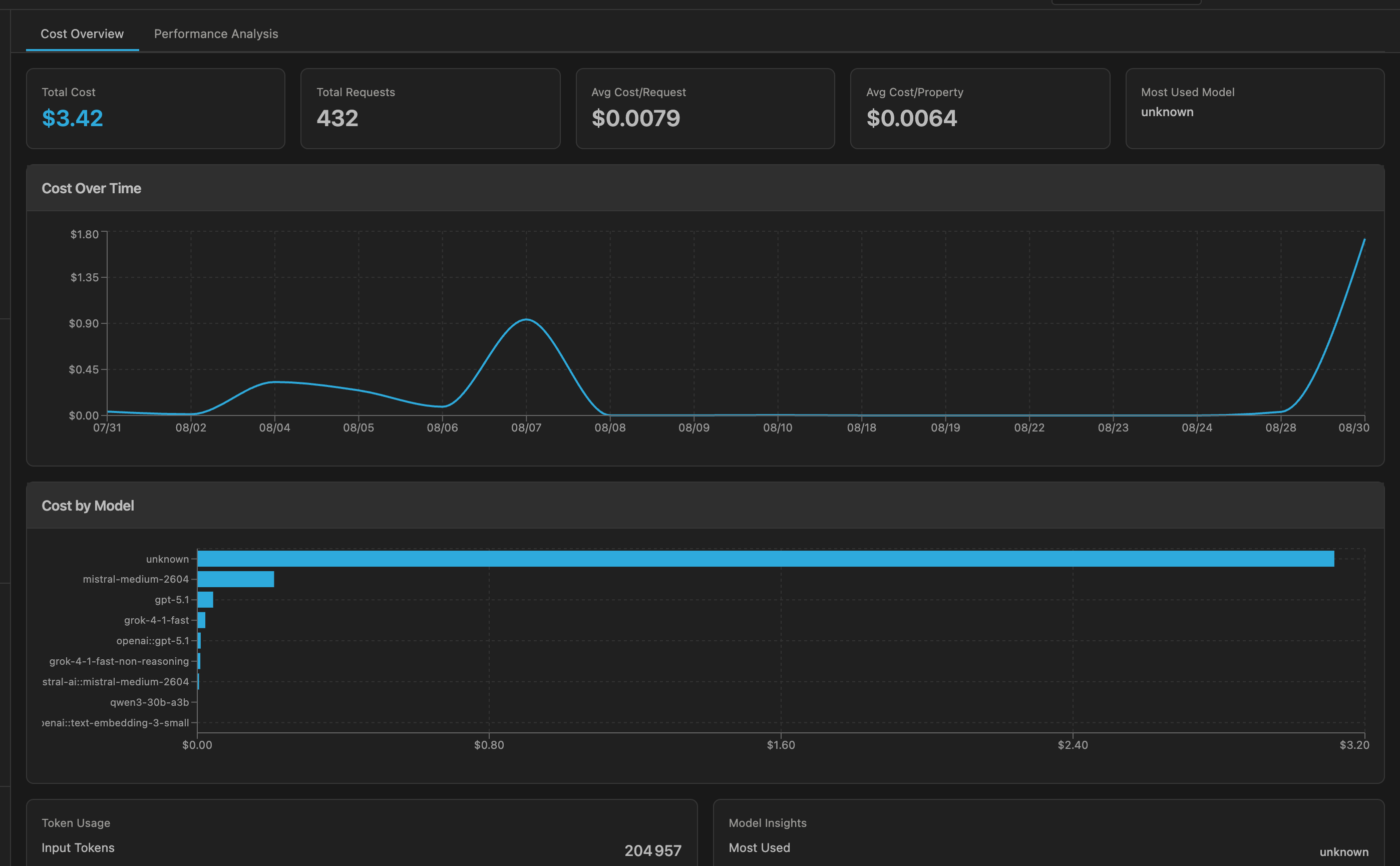Image resolution: width=1400 pixels, height=866 pixels.
Task: Click the Total Requests value 432
Action: tap(337, 118)
